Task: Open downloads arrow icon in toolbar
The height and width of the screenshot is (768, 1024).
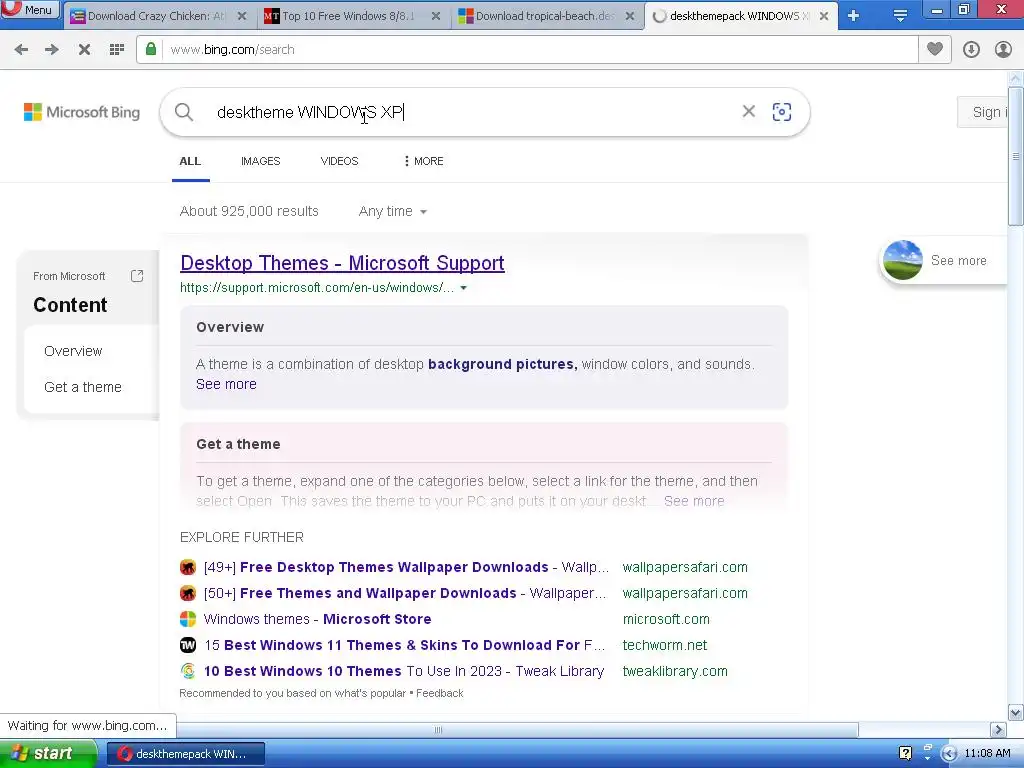Action: [971, 50]
